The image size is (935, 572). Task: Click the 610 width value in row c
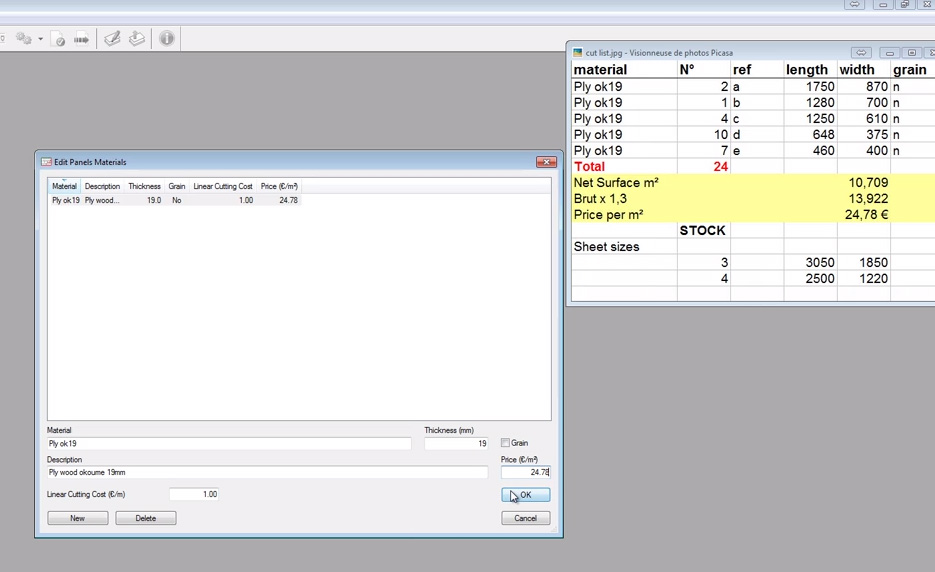coord(877,119)
